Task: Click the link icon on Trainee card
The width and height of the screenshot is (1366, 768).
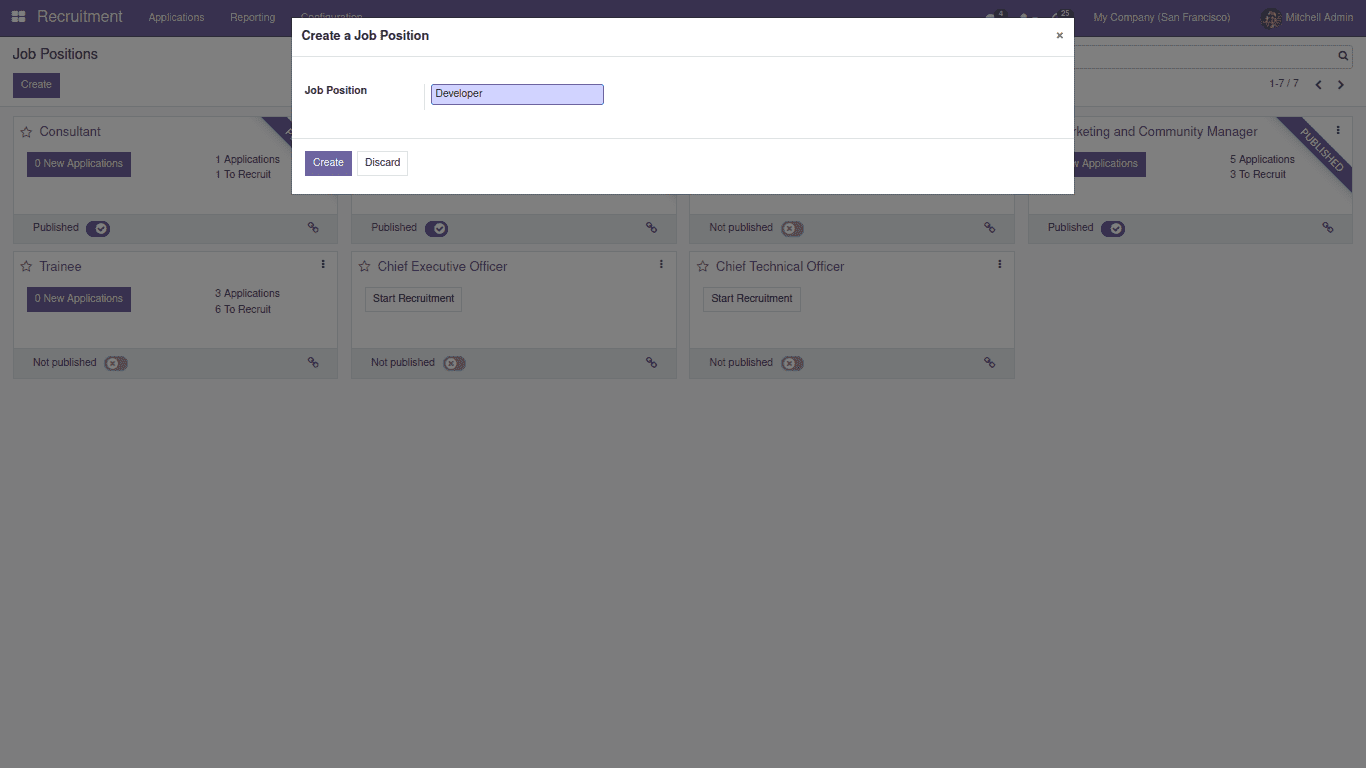Action: click(313, 363)
